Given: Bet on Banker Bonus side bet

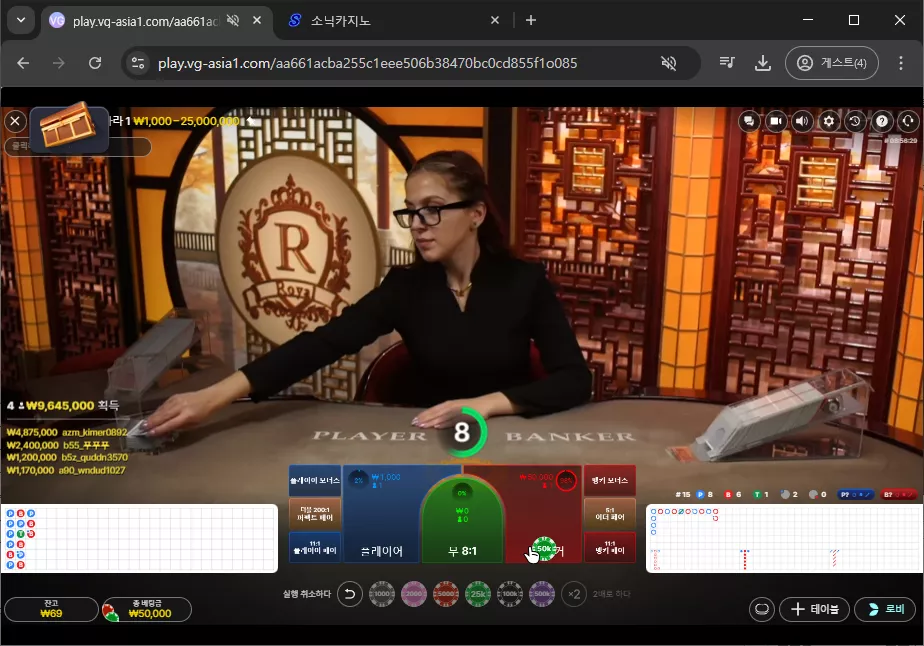Looking at the screenshot, I should (610, 480).
